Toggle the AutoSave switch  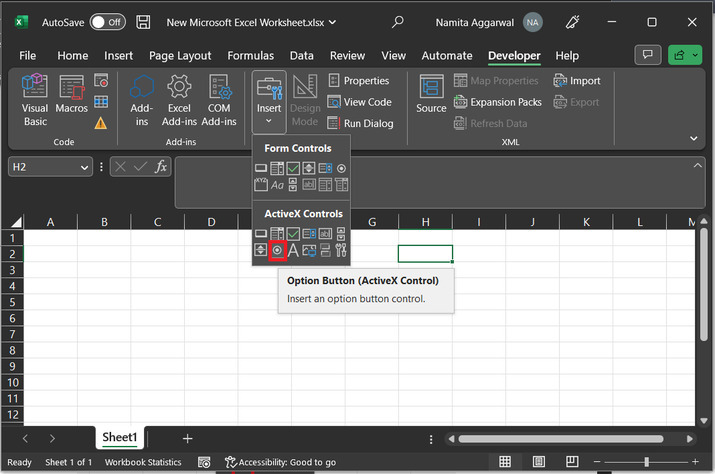click(107, 21)
